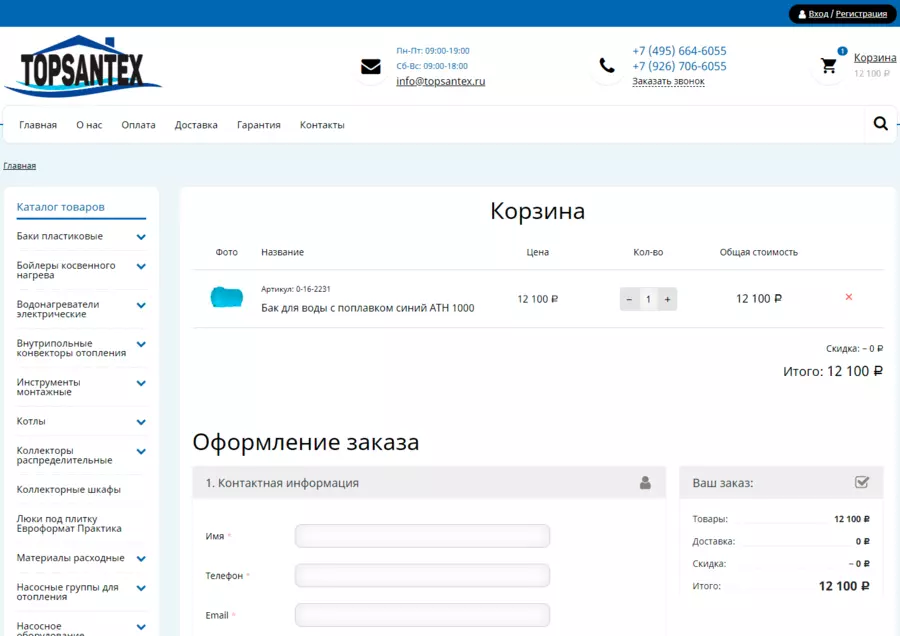900x636 pixels.
Task: Expand Котлы category chevron
Action: [141, 422]
